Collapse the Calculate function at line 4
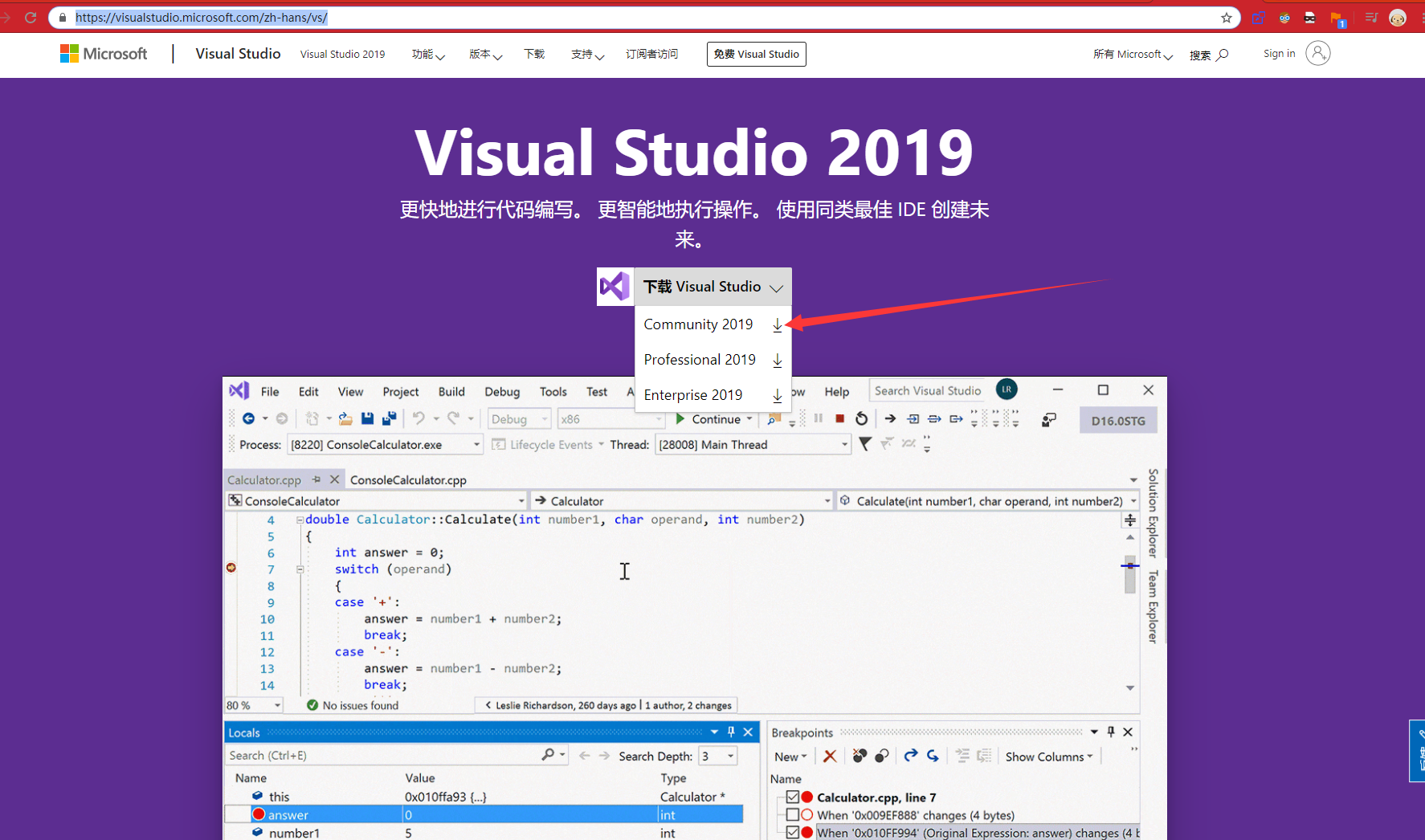The height and width of the screenshot is (840, 1425). pos(300,520)
